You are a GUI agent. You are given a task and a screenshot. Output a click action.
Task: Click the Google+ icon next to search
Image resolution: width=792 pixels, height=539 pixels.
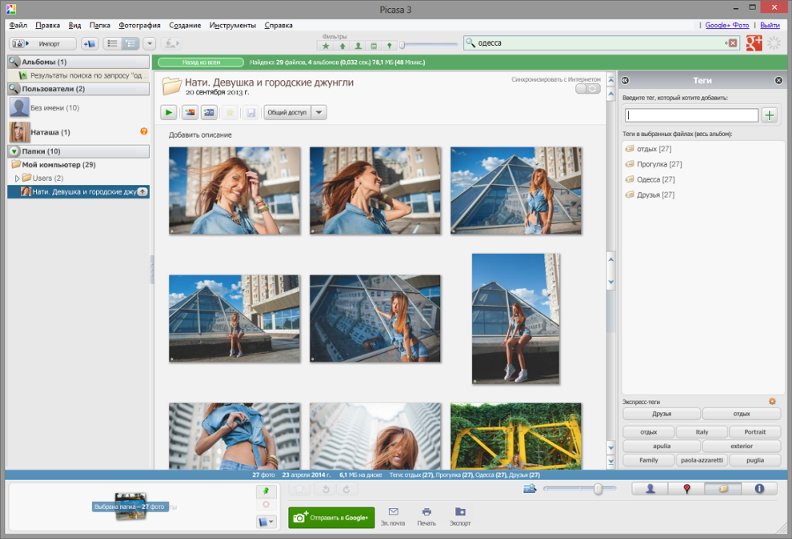[754, 43]
